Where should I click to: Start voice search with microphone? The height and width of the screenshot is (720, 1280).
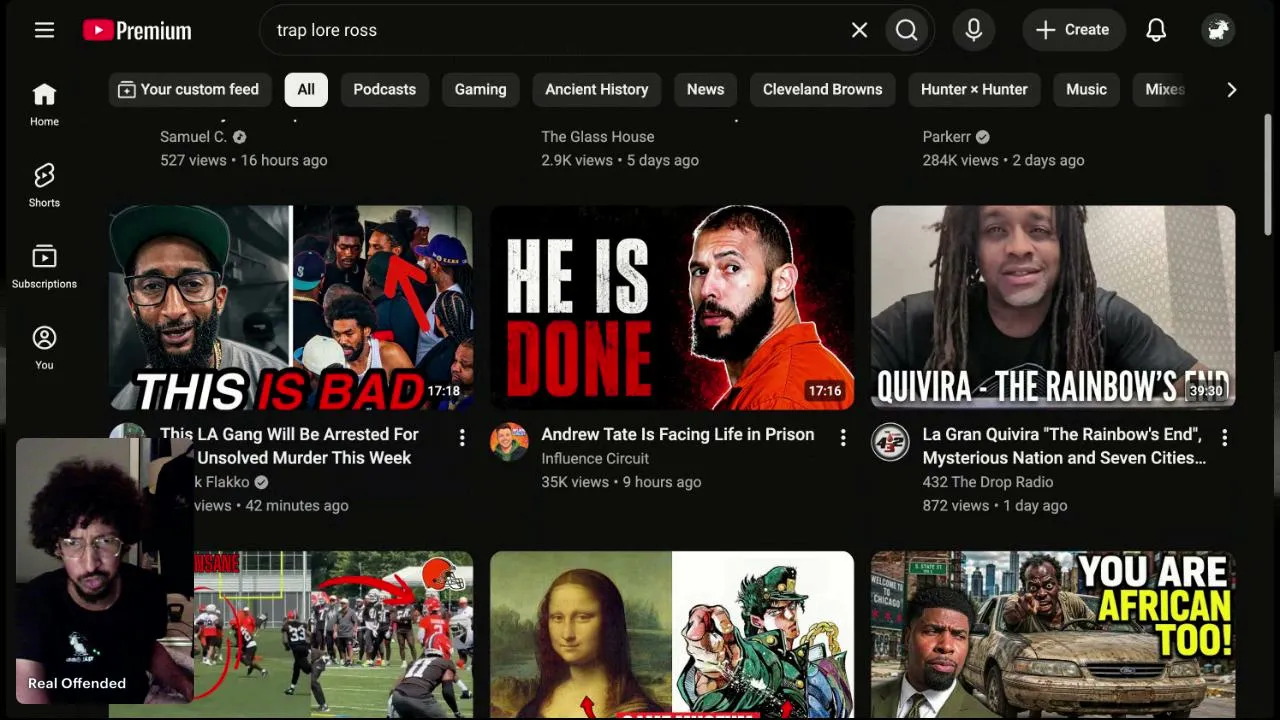tap(974, 30)
